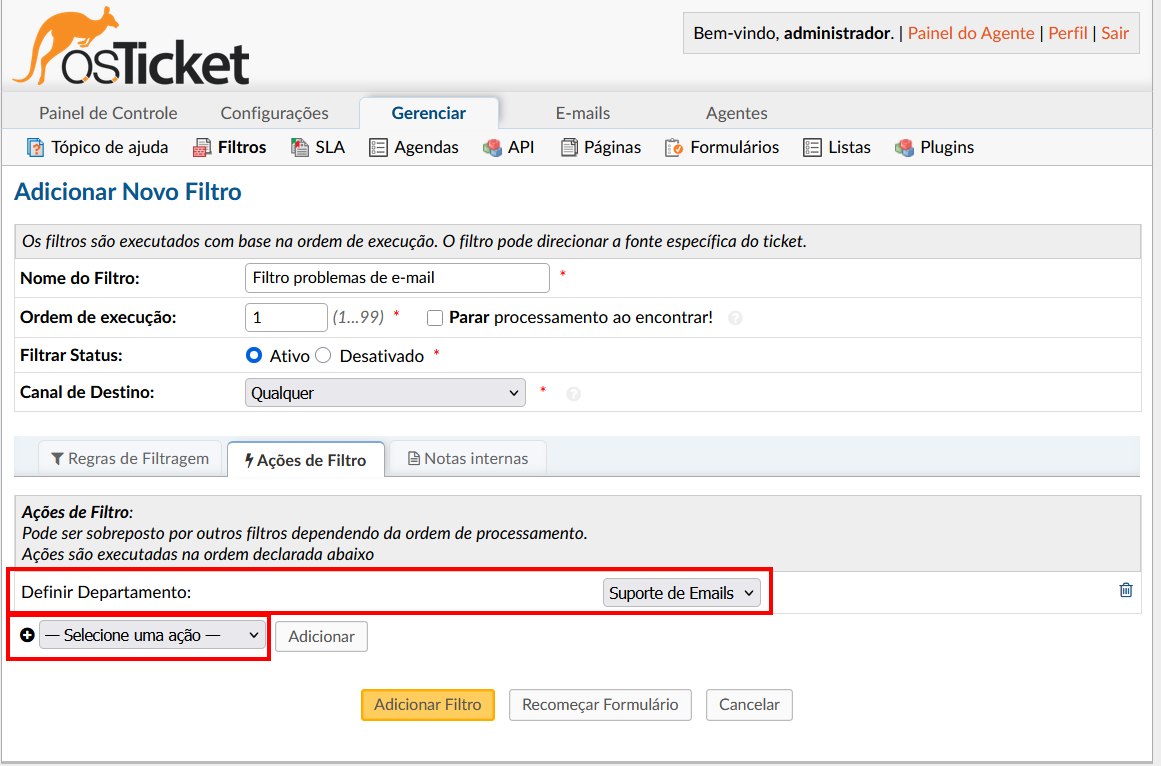Screen dimensions: 1161x766
Task: Open the Painel do Agente link
Action: [x=970, y=33]
